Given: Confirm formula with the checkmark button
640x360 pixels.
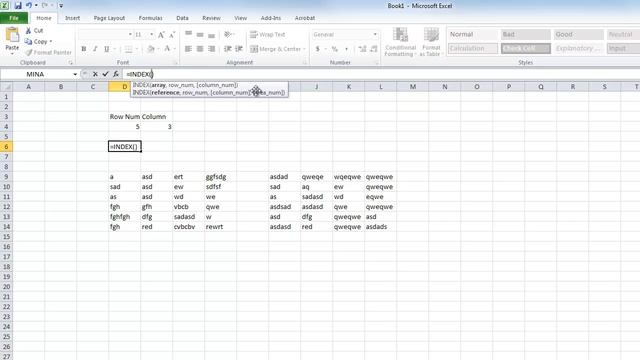Looking at the screenshot, I should pos(105,74).
